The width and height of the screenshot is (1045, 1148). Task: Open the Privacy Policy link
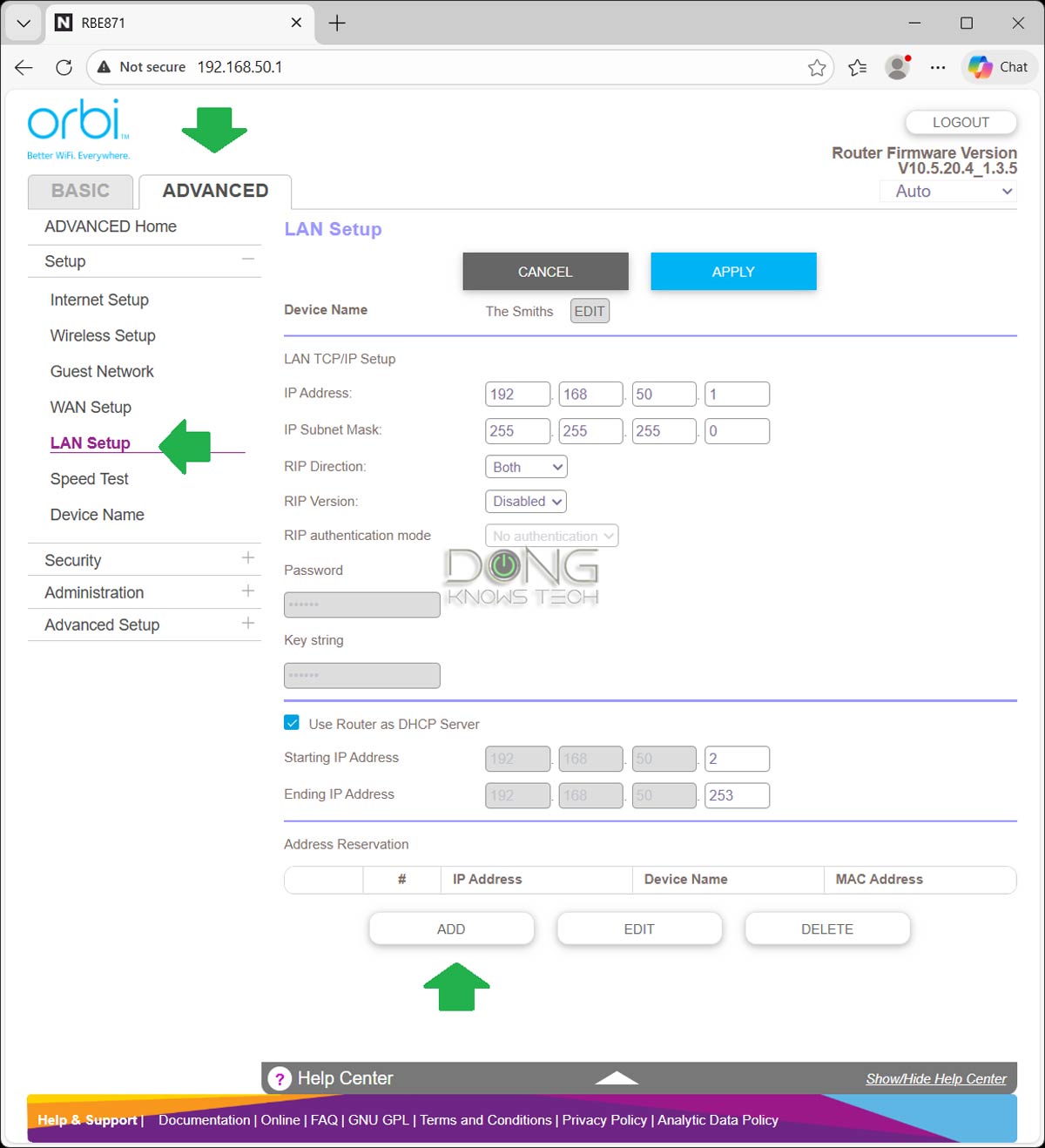tap(604, 1120)
